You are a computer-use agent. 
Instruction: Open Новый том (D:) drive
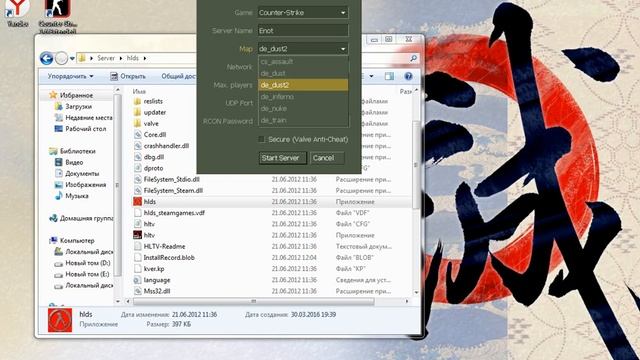pos(87,263)
